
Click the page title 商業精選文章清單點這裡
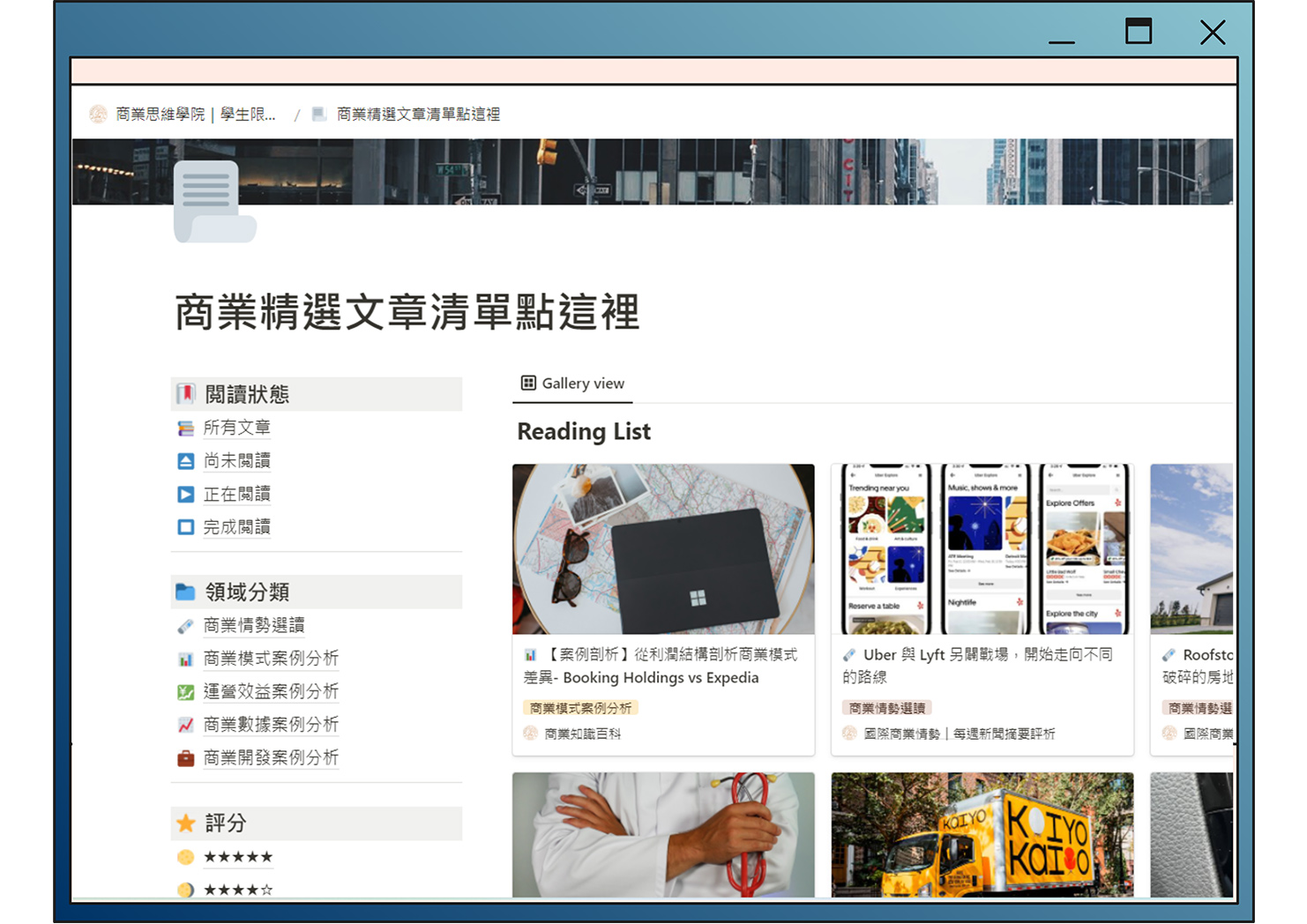[x=407, y=312]
